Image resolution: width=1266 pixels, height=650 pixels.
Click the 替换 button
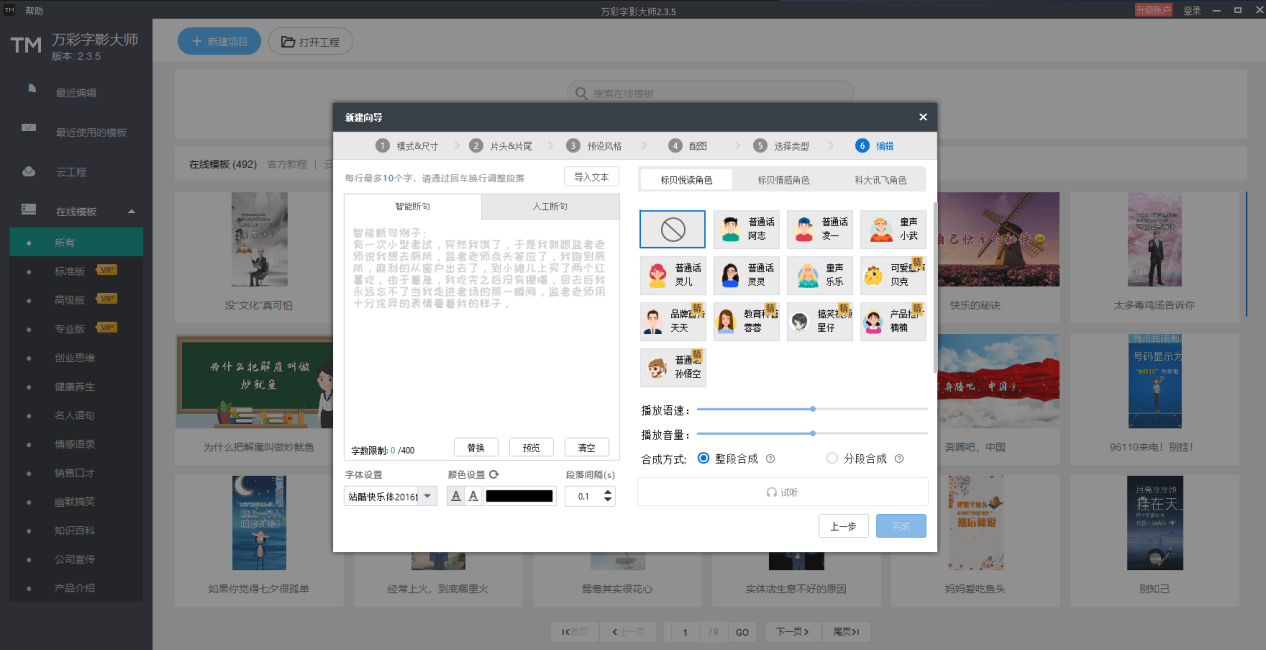pyautogui.click(x=476, y=448)
